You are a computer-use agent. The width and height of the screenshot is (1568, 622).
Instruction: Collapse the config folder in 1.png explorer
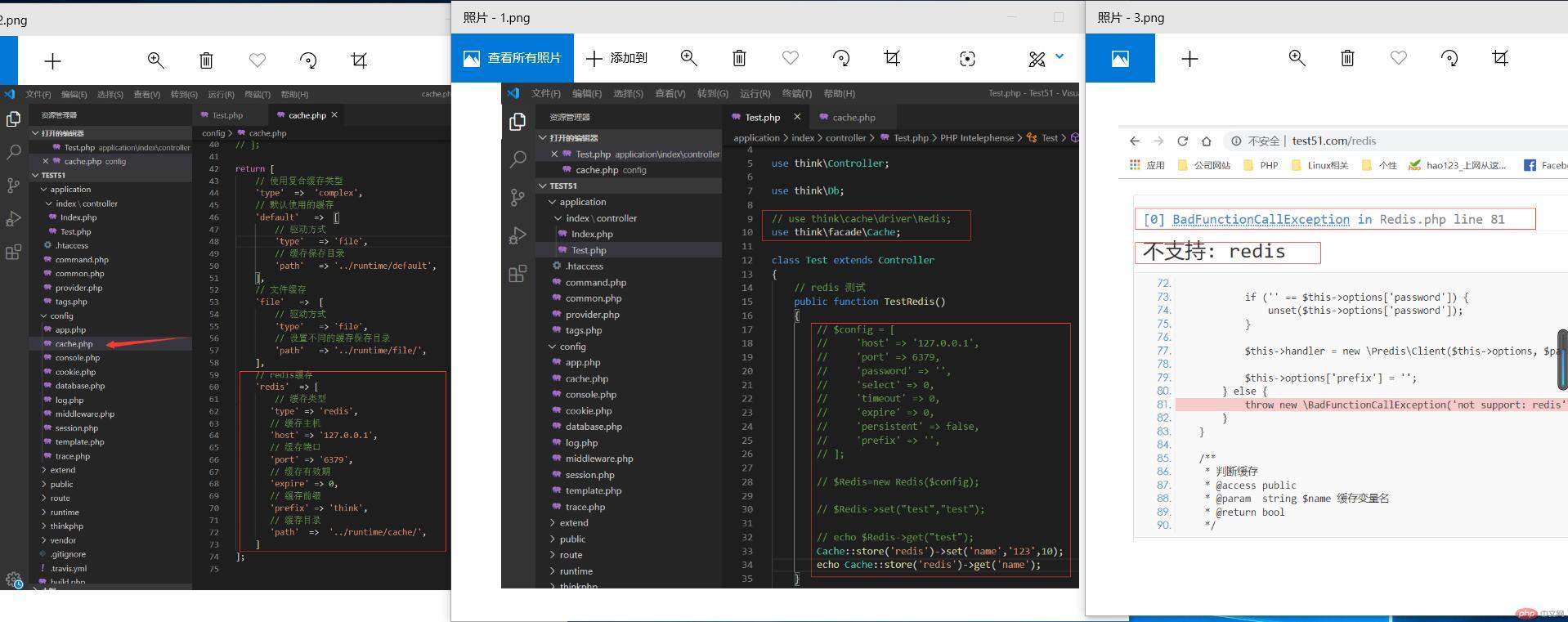pos(553,347)
